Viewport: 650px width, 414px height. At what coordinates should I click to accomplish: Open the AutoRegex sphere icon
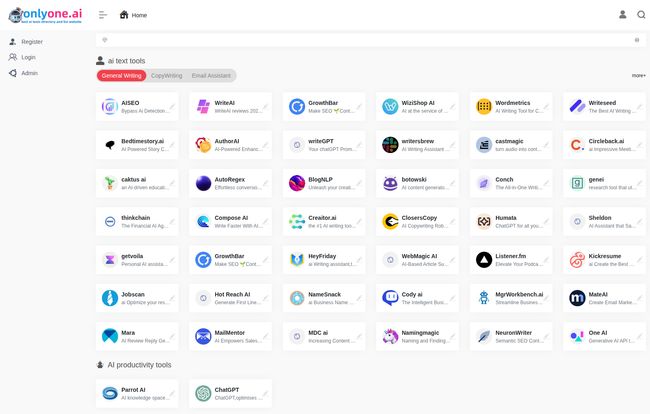click(203, 183)
